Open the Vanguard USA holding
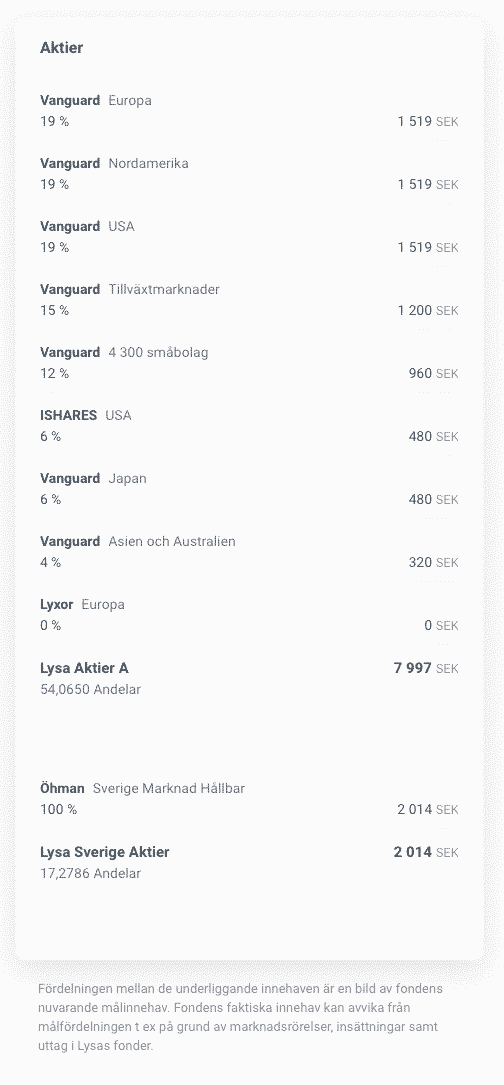Image resolution: width=504 pixels, height=1085 pixels. 249,237
